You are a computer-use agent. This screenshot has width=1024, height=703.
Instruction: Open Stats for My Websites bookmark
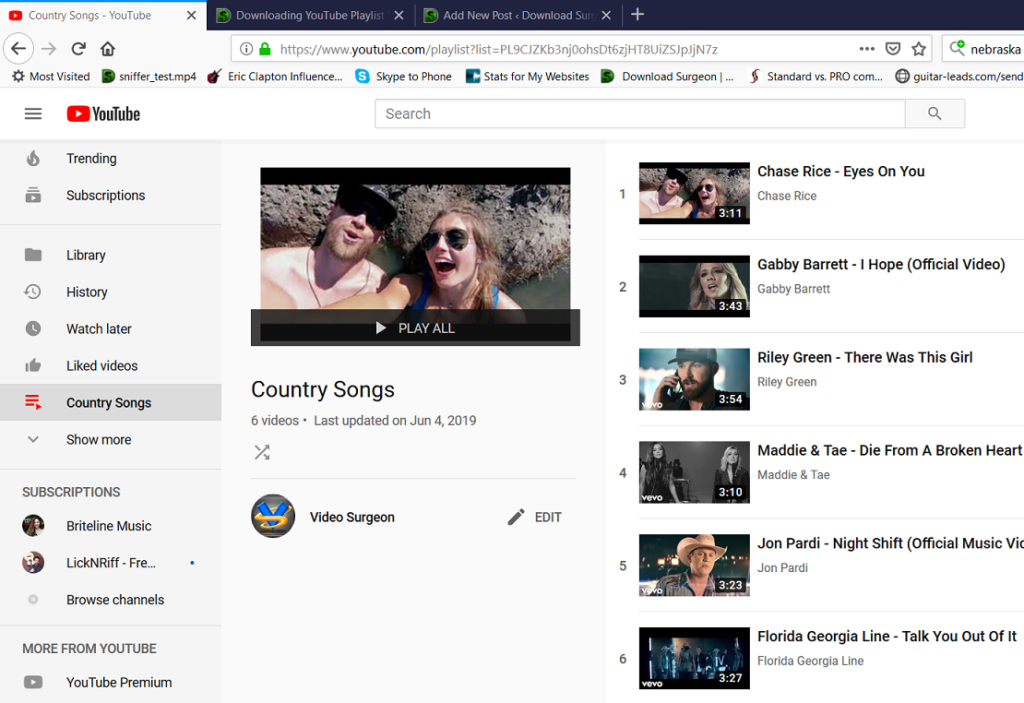(x=527, y=76)
